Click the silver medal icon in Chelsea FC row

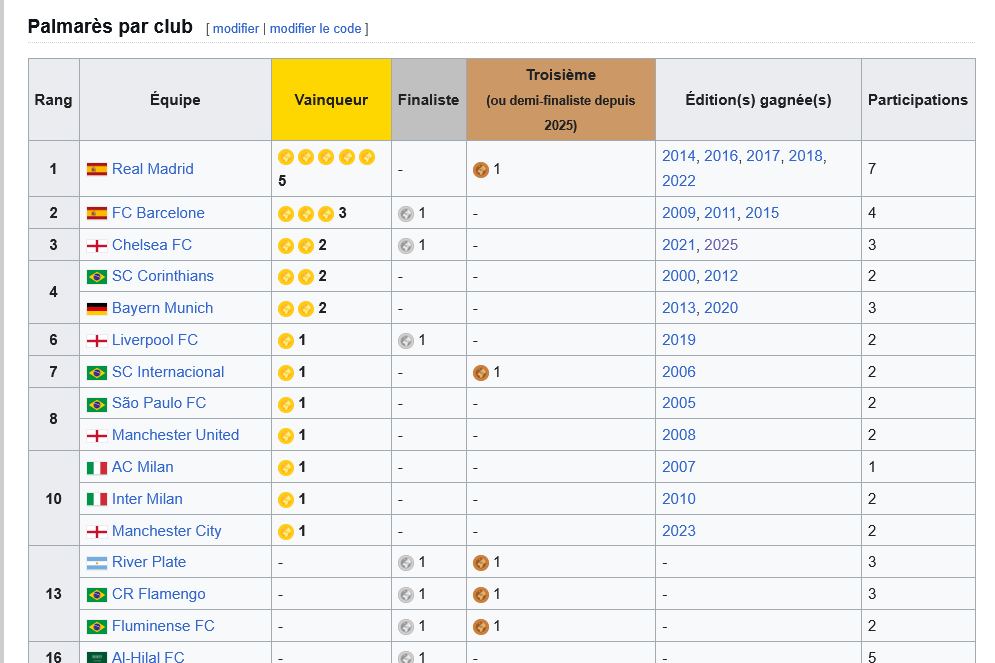point(406,246)
